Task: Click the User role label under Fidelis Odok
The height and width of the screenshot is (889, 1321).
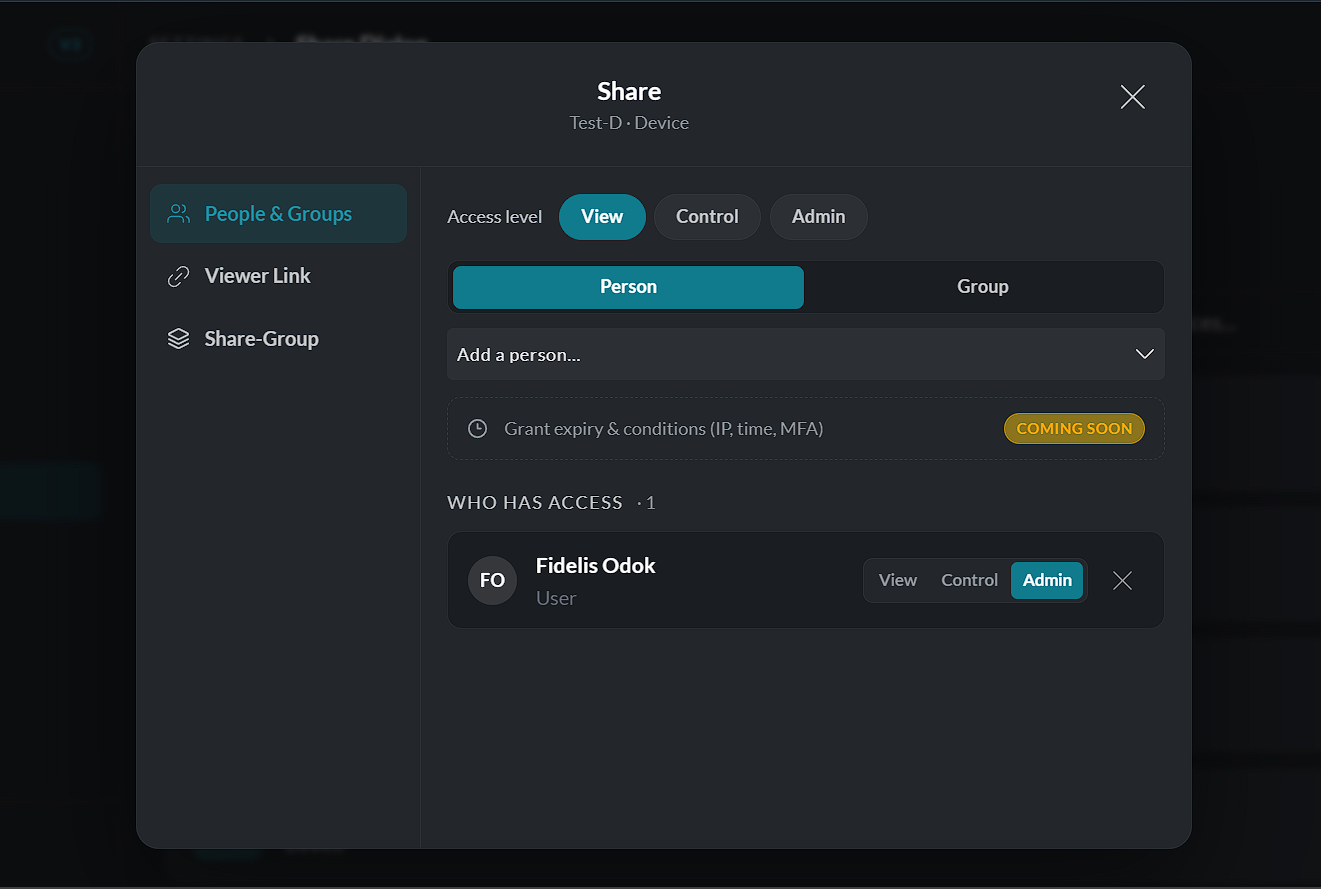Action: coord(556,599)
